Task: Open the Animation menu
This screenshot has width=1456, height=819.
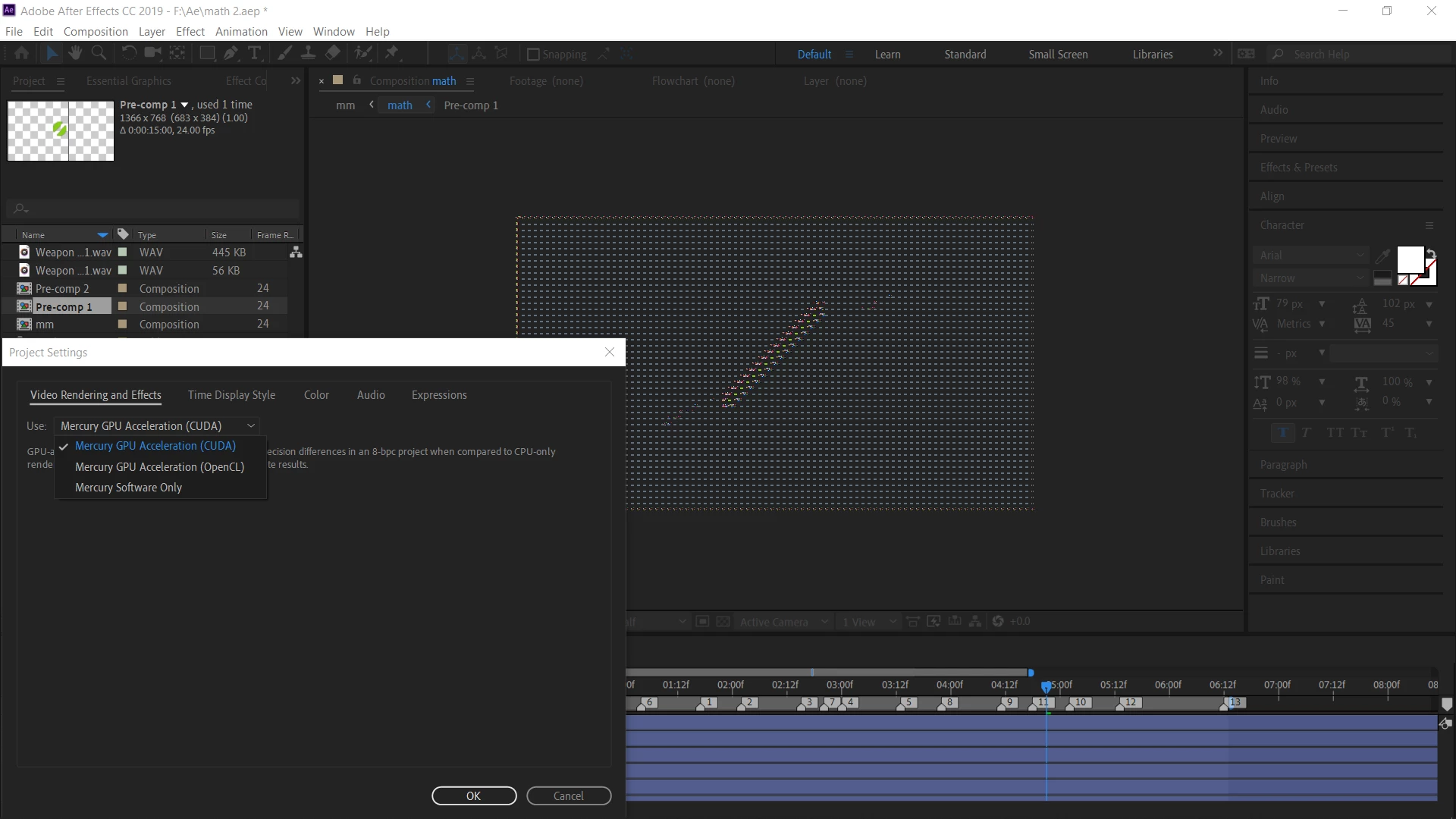Action: (241, 31)
